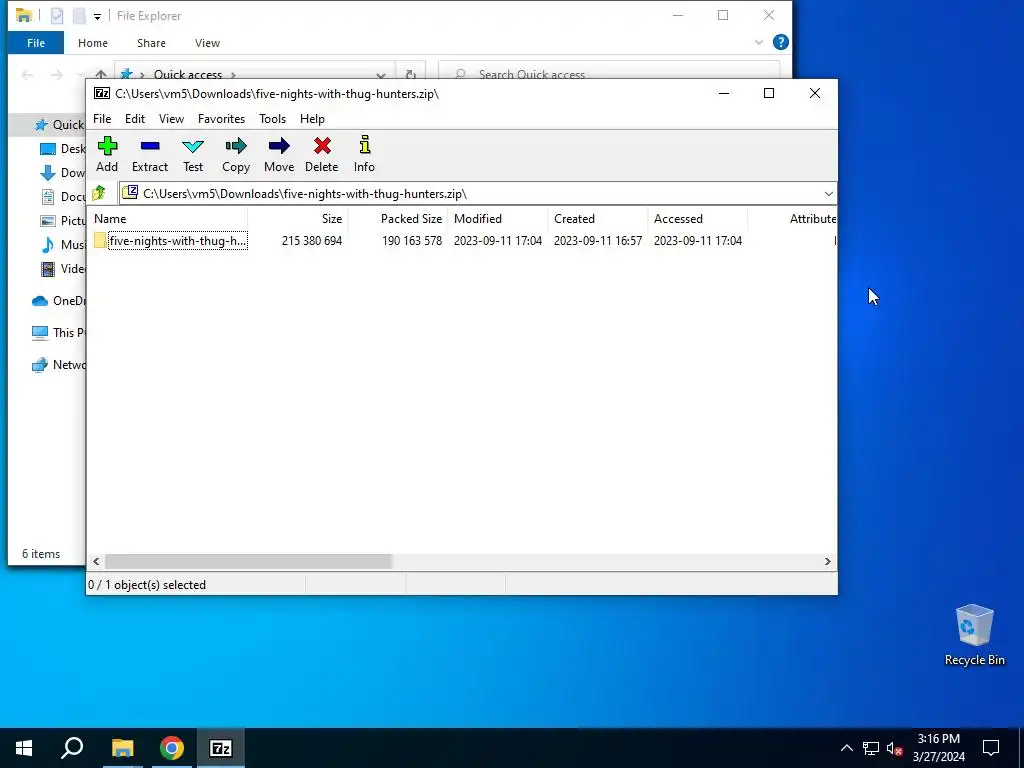Extract the archive using the Extract icon

[x=150, y=155]
